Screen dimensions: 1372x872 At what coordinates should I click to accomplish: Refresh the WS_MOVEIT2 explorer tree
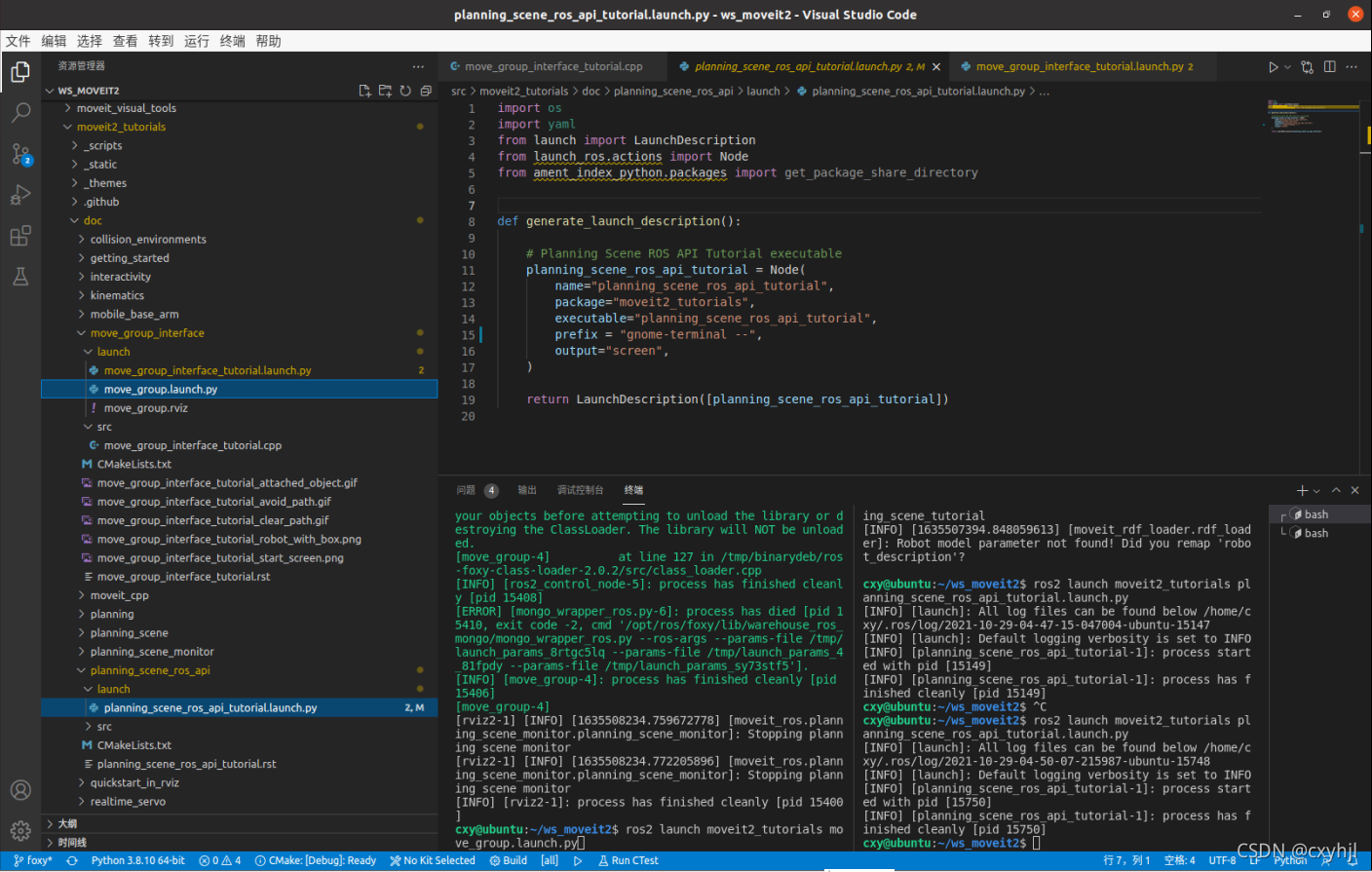coord(405,91)
